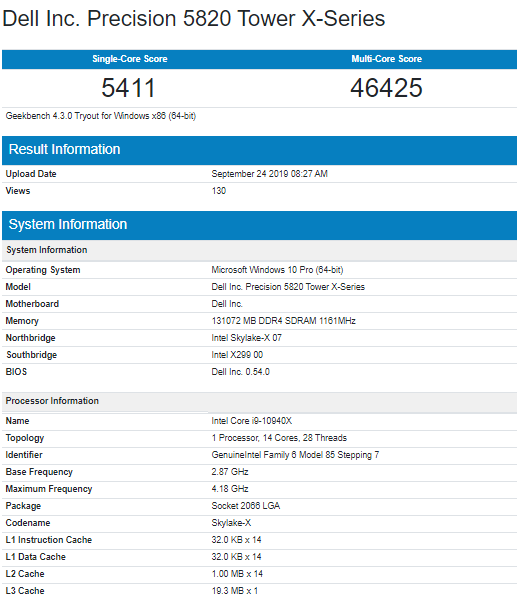
Task: Click the value Intel Core i9-10940X
Action: coord(252,421)
